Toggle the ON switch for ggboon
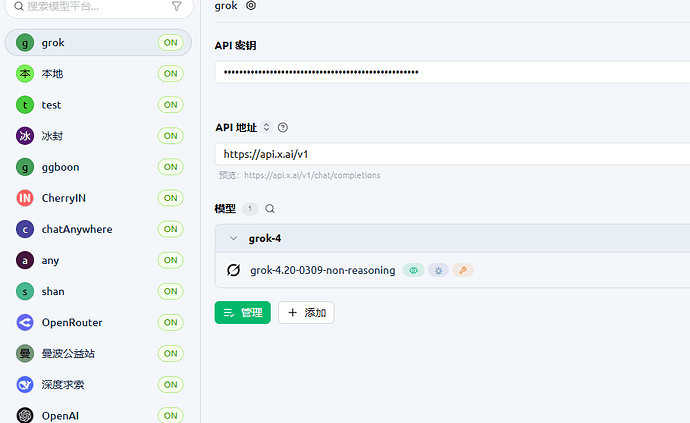Viewport: 690px width, 423px height. click(171, 167)
